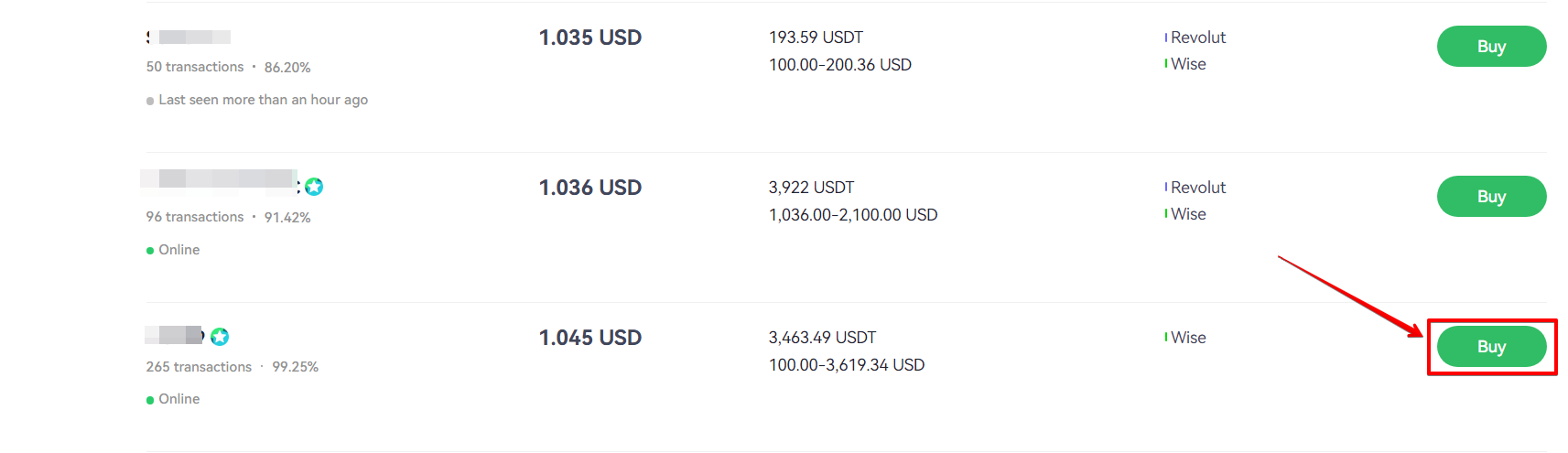The width and height of the screenshot is (1568, 453).
Task: Open the blurred seller name with 265 transactions
Action: tap(174, 335)
